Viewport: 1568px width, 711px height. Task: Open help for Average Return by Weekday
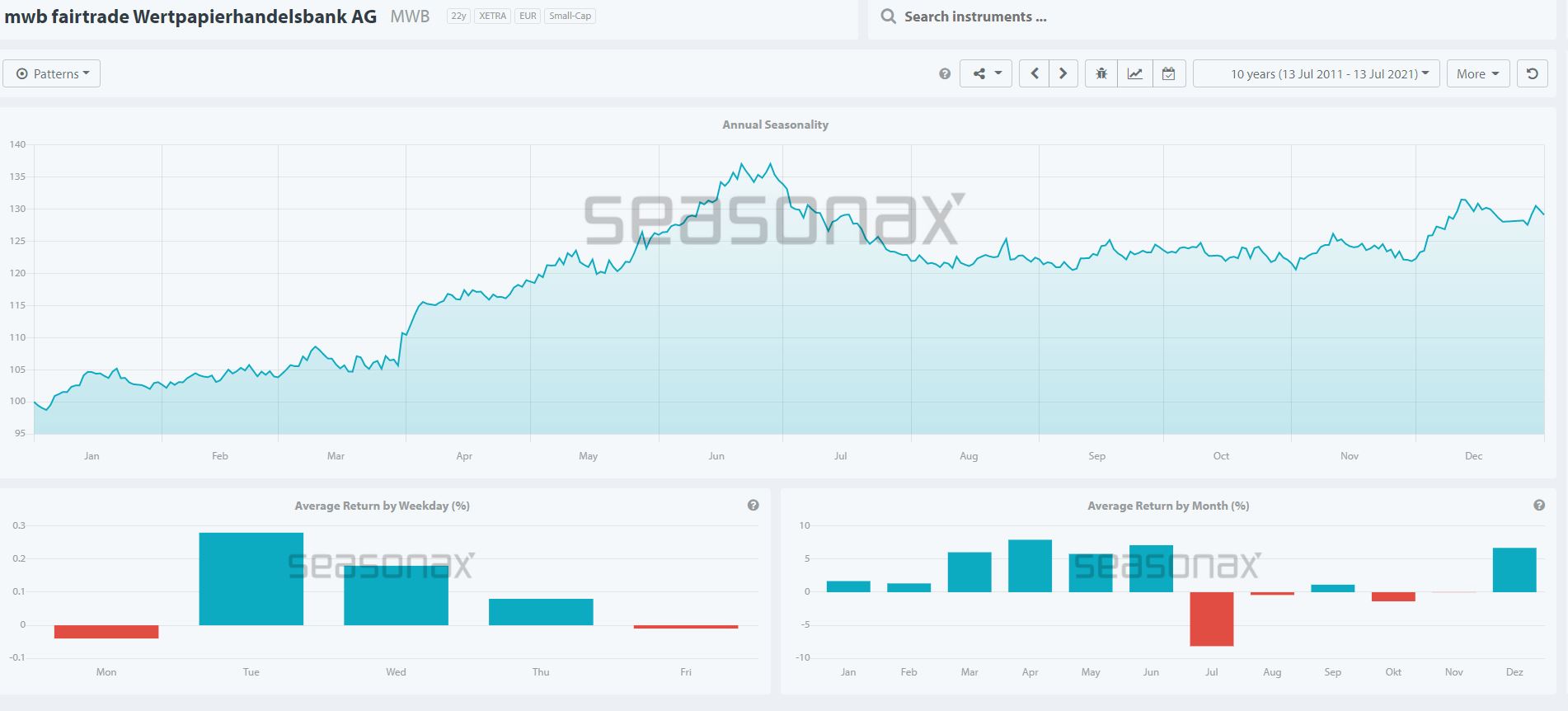(x=753, y=505)
